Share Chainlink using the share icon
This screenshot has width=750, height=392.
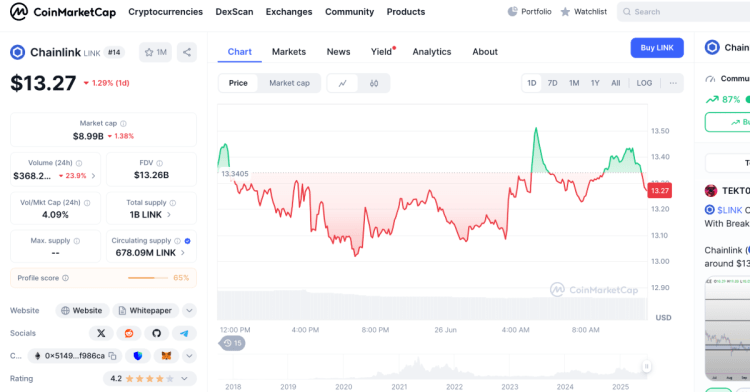click(x=187, y=52)
